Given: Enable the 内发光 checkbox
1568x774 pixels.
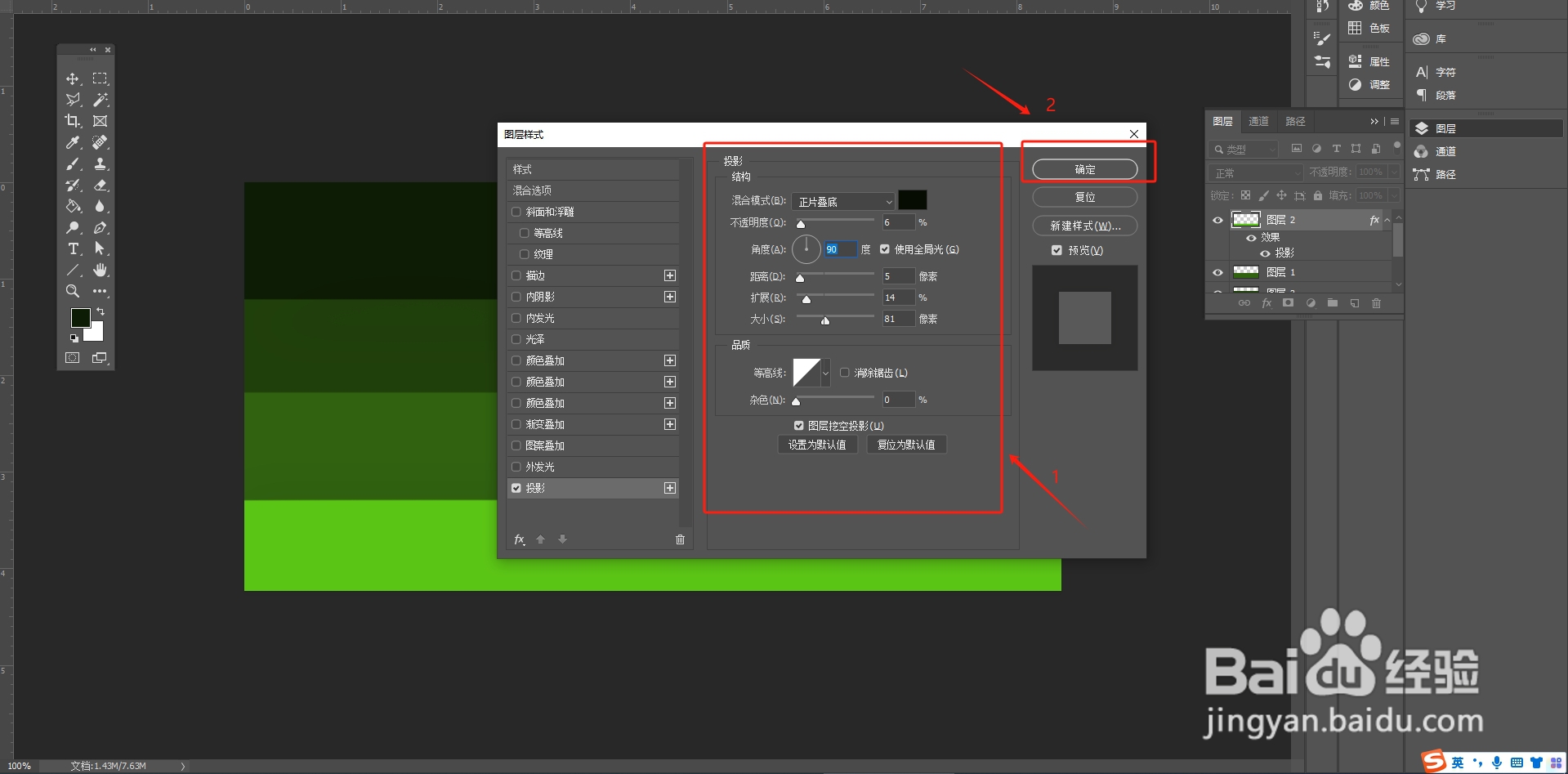Looking at the screenshot, I should (x=516, y=318).
